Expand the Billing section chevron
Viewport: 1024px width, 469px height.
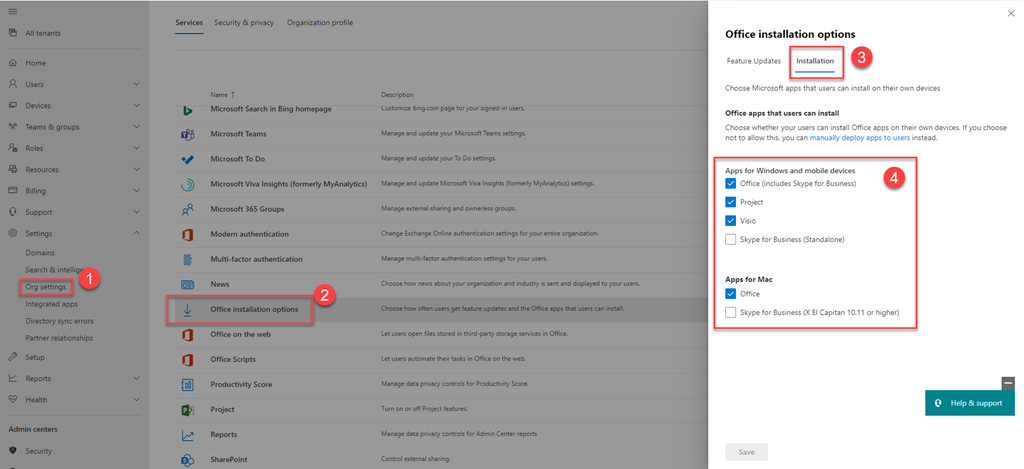[136, 191]
